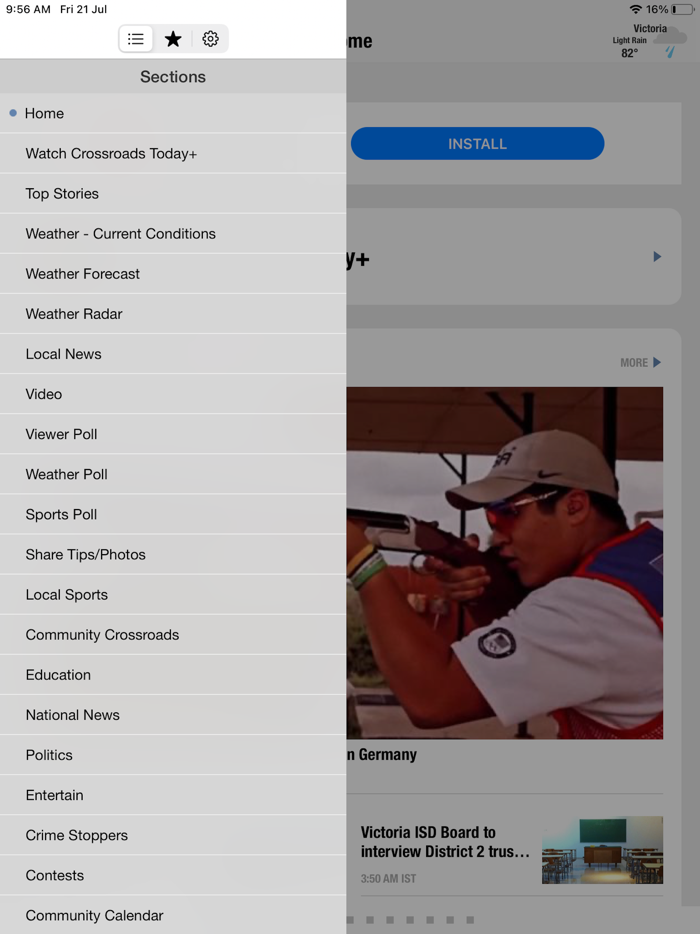
Task: Tap the Victoria light rain weather icon
Action: (670, 42)
